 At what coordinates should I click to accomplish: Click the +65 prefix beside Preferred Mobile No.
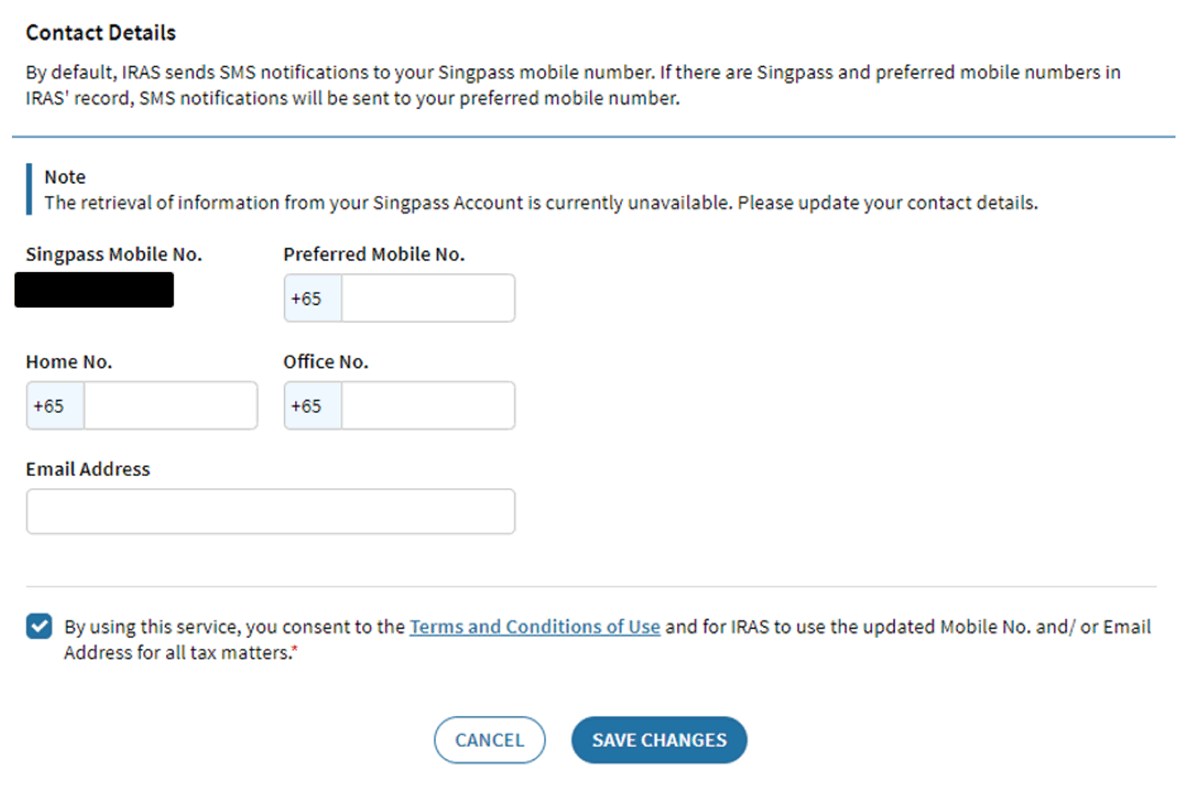[x=307, y=299]
